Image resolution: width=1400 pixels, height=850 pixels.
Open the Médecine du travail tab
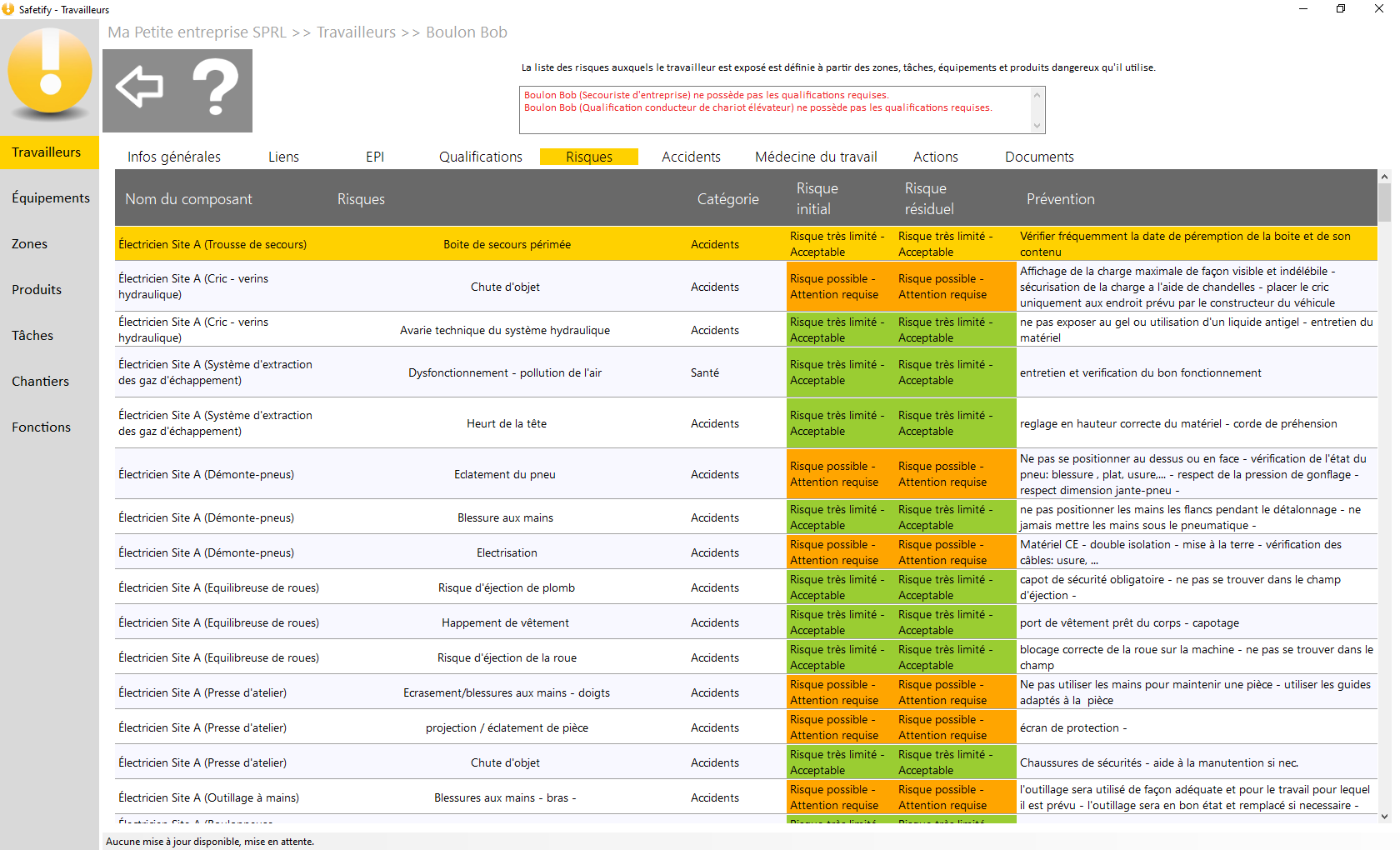pyautogui.click(x=816, y=157)
